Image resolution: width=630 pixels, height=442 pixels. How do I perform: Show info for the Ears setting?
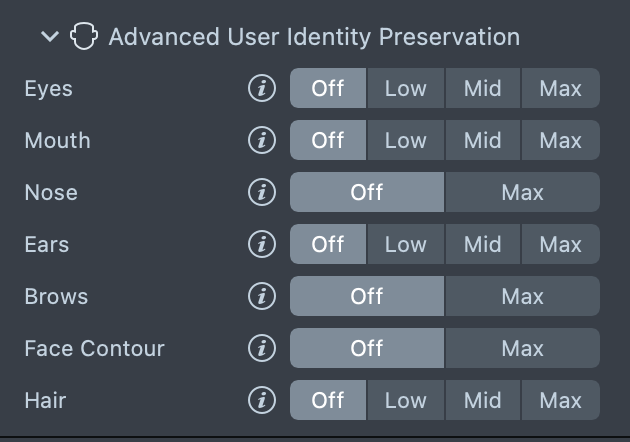pyautogui.click(x=261, y=244)
